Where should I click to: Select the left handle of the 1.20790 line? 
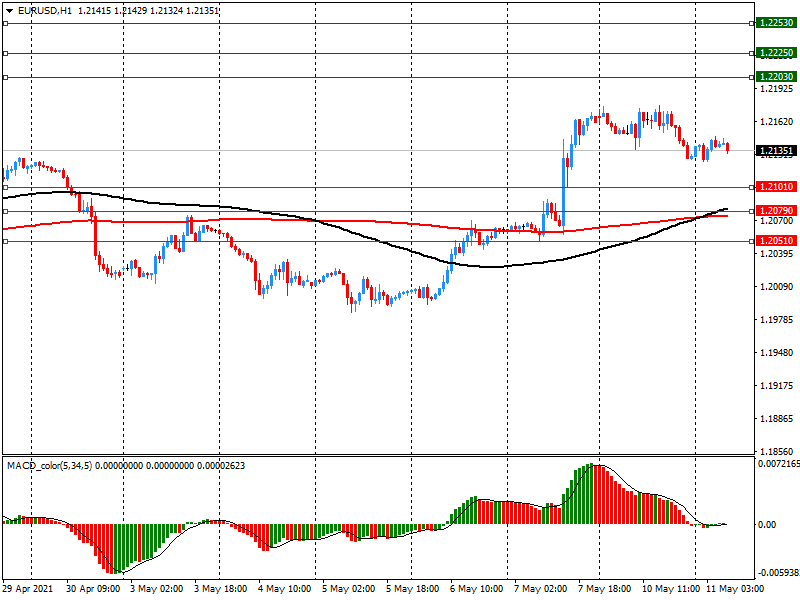[x=5, y=211]
